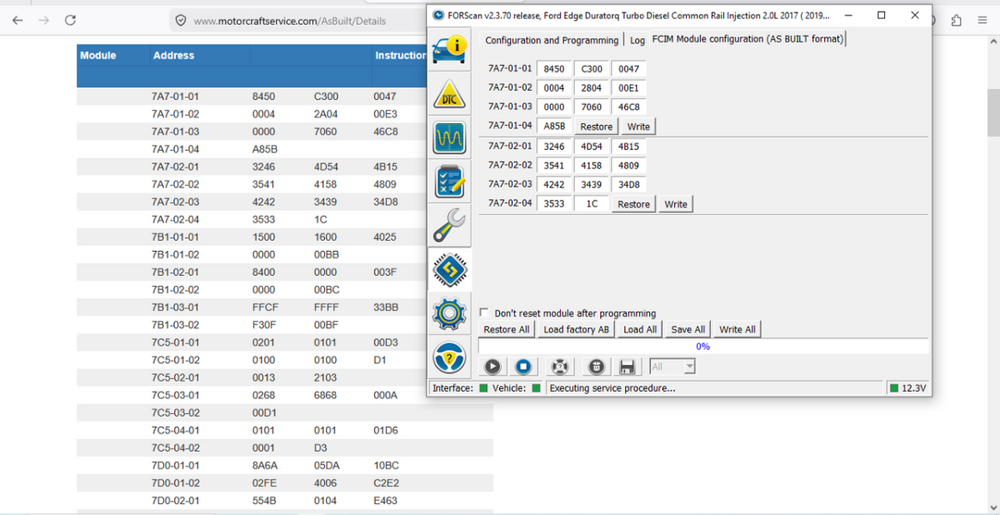
Task: Click the Play button in FORScan toolbar
Action: [492, 366]
